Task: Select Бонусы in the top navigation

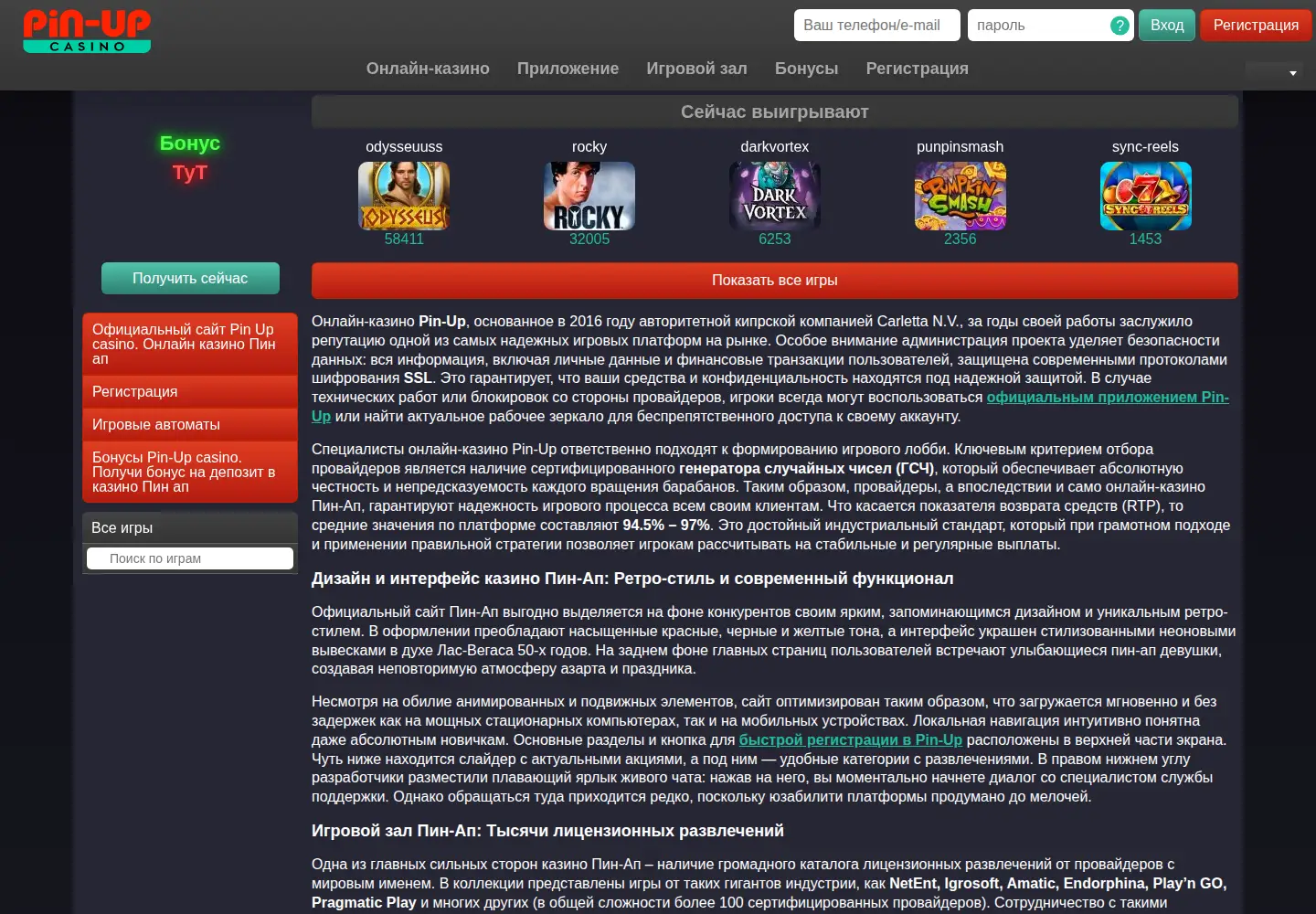Action: (x=806, y=69)
